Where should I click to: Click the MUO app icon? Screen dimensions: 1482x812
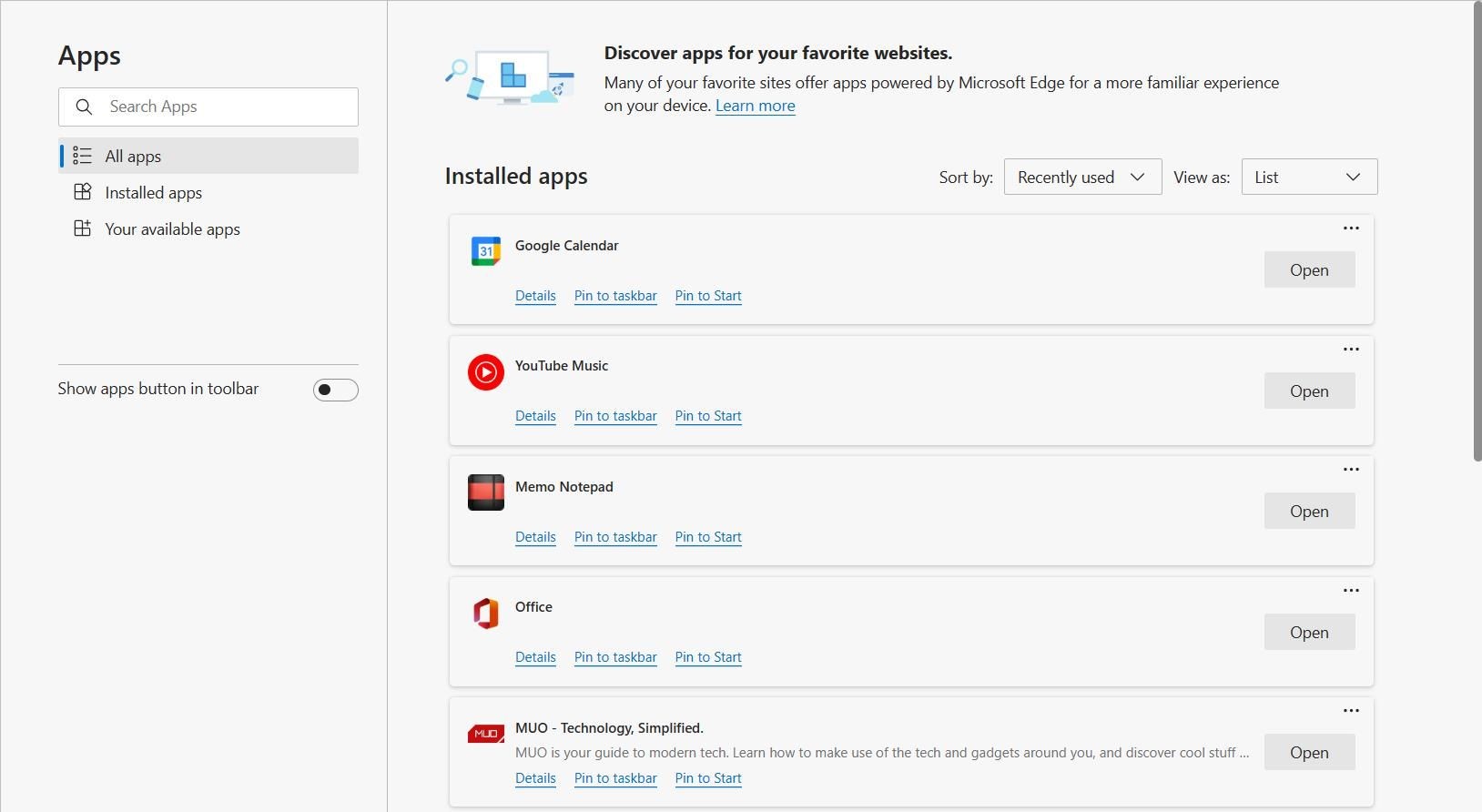click(485, 734)
